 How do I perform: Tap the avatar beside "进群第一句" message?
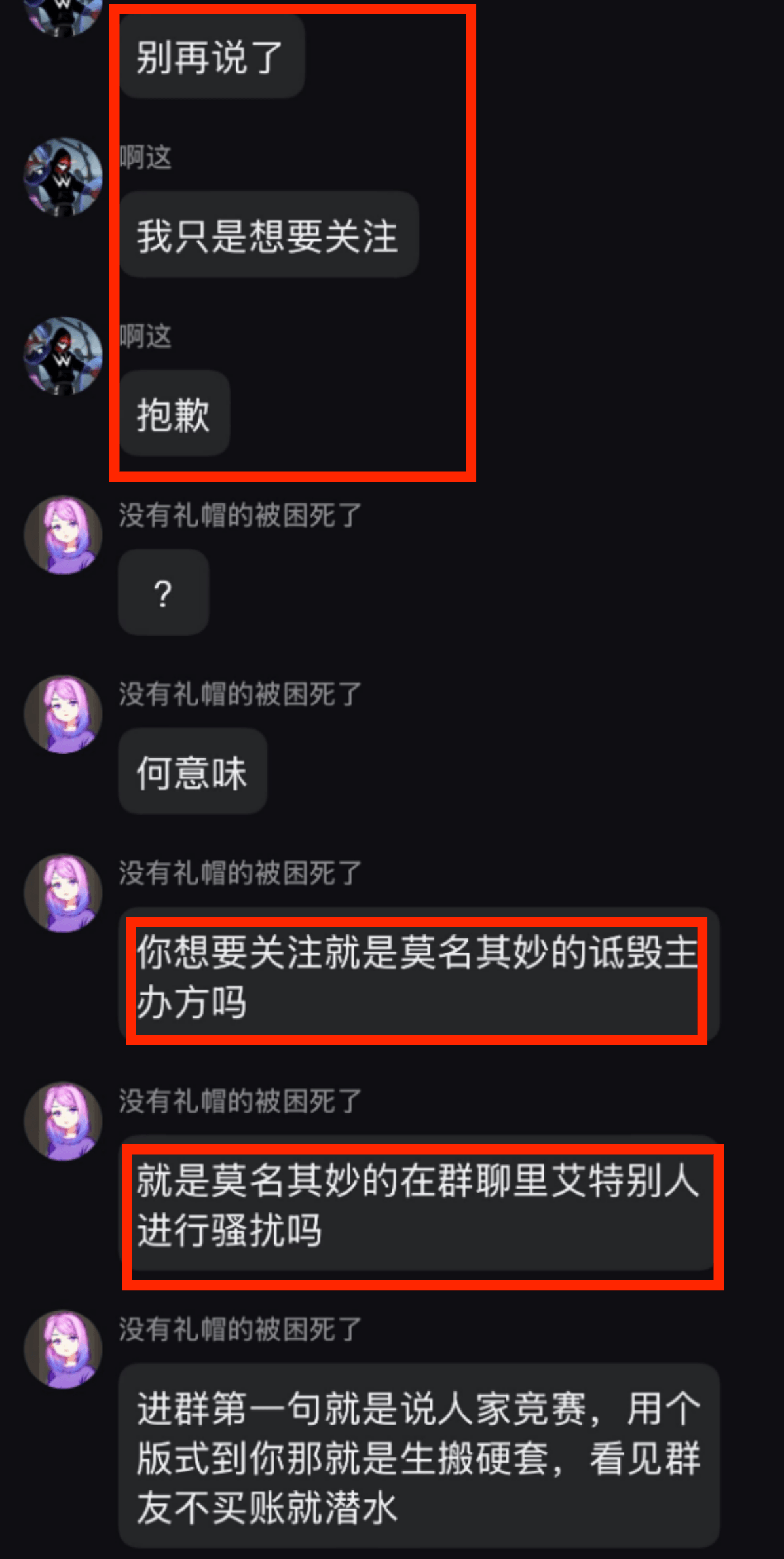point(63,1349)
